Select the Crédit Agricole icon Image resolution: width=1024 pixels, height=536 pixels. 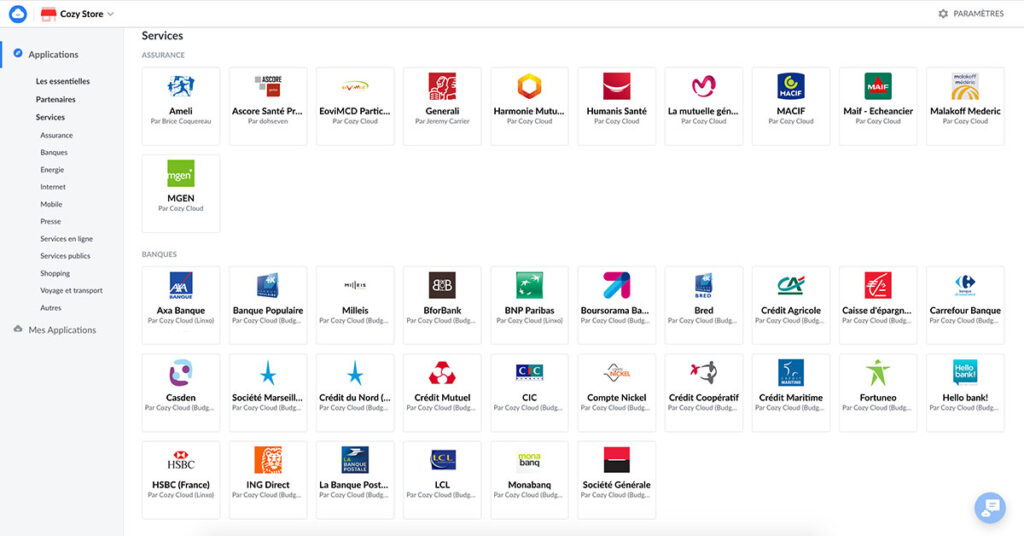[791, 286]
